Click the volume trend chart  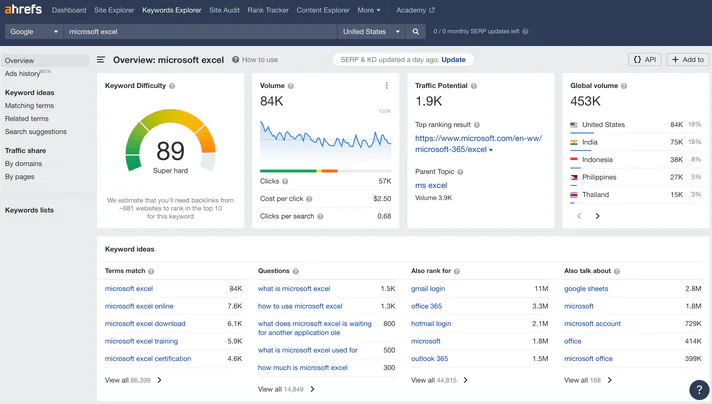tap(325, 138)
